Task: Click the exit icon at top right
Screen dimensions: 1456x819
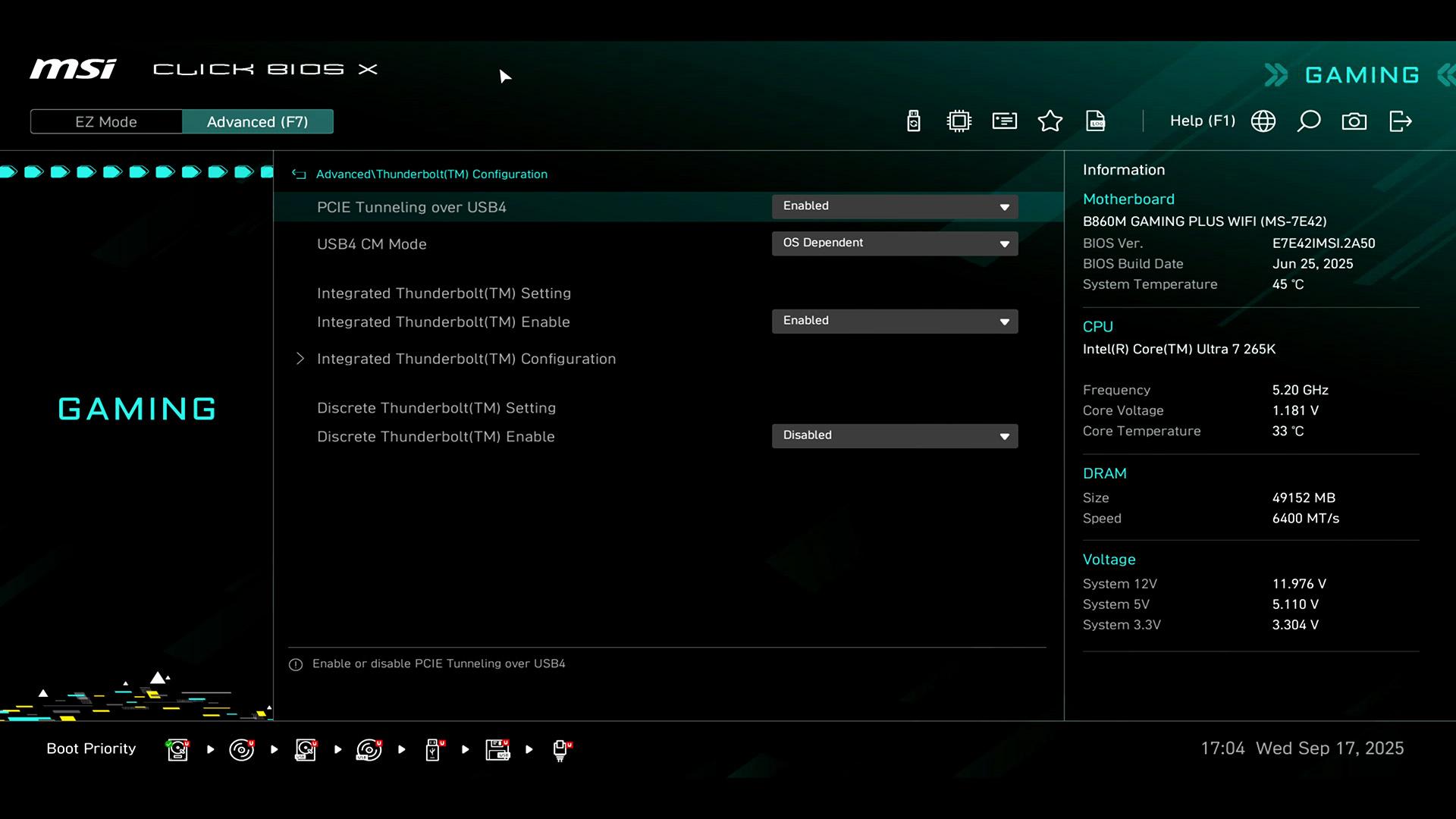Action: [1400, 121]
